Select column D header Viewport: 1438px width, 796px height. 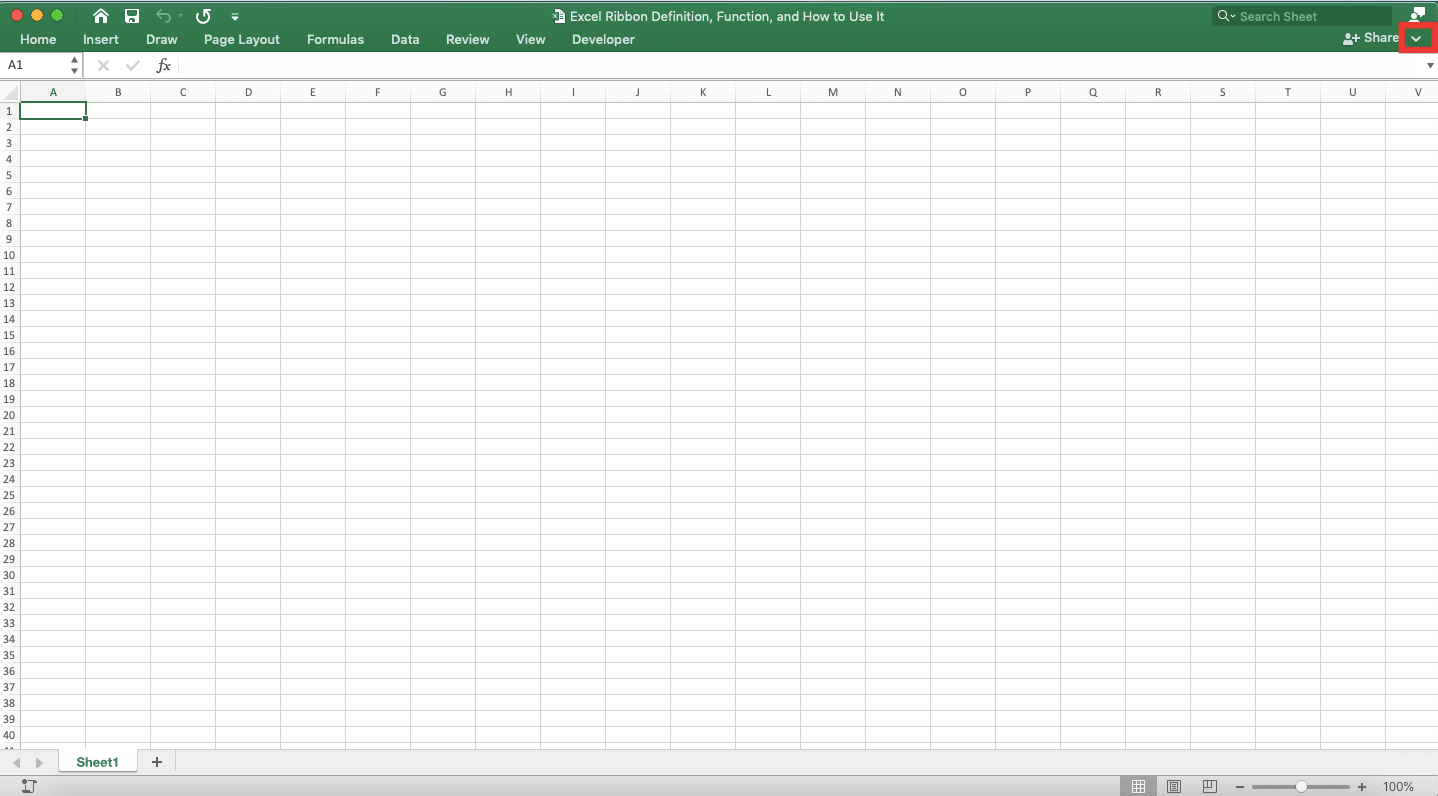coord(248,92)
